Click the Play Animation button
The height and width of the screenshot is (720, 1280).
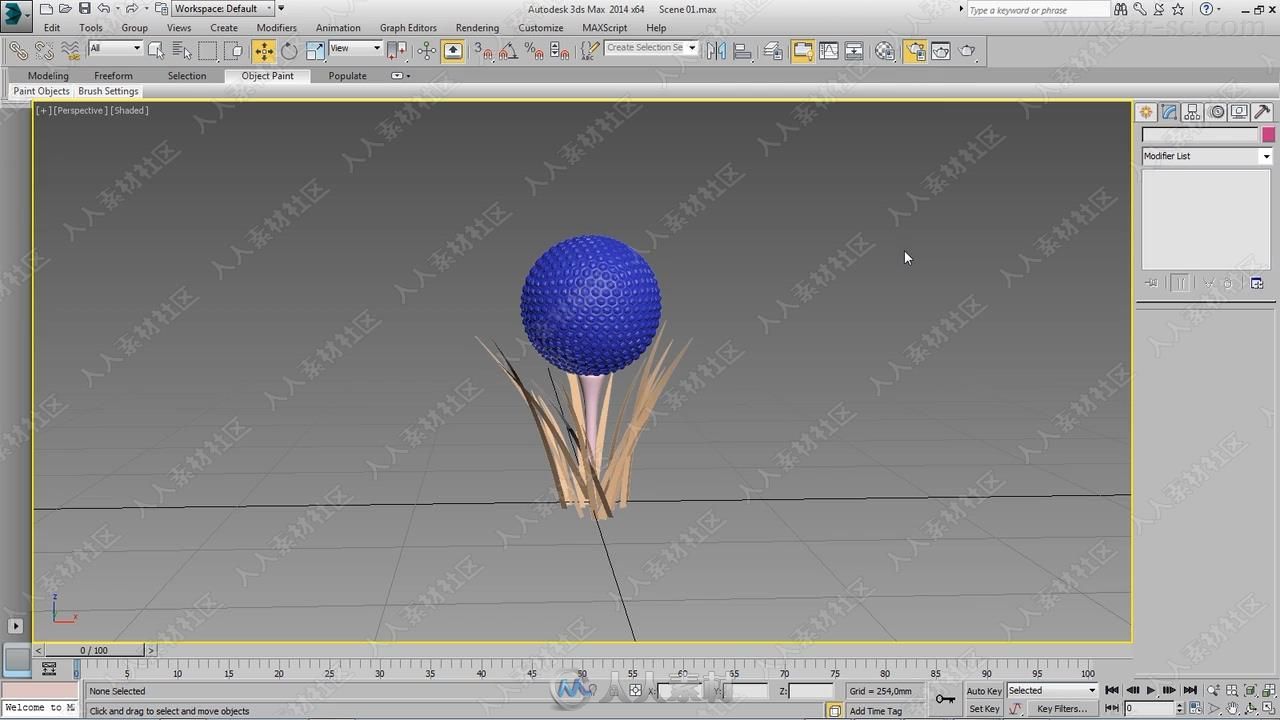pyautogui.click(x=1151, y=690)
